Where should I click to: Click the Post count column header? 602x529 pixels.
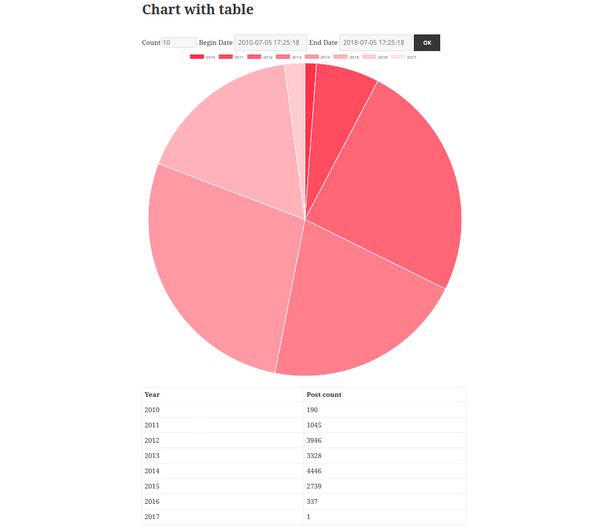coord(324,395)
